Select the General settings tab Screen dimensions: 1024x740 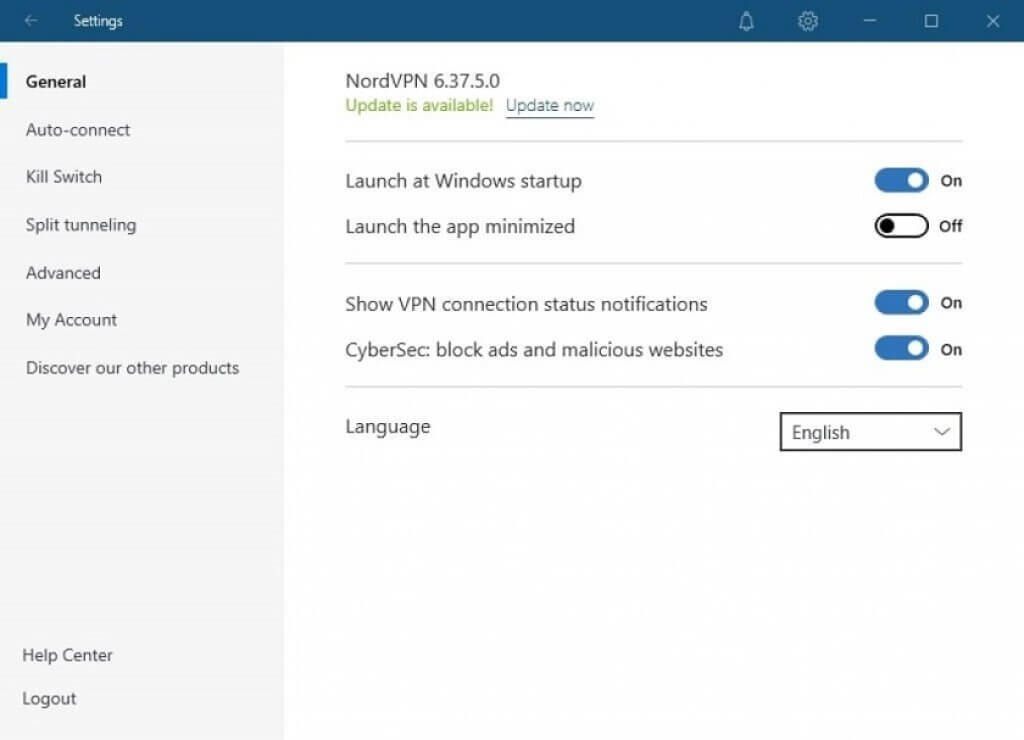pyautogui.click(x=56, y=82)
